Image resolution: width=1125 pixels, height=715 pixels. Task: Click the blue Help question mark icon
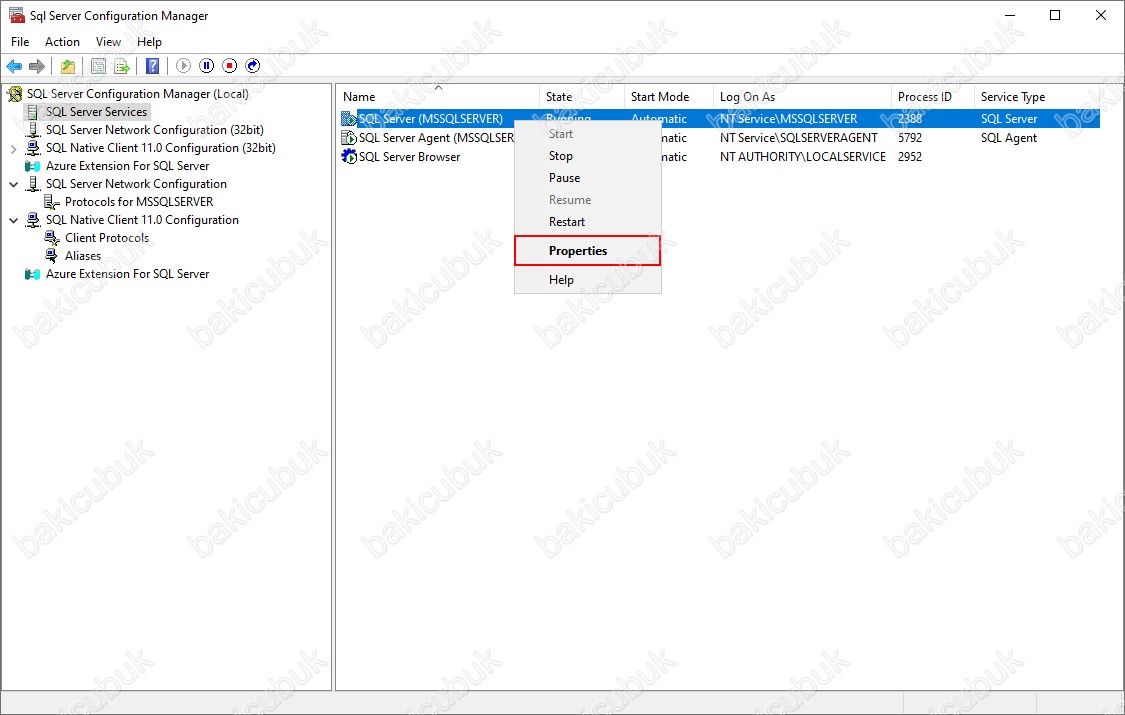(x=152, y=66)
